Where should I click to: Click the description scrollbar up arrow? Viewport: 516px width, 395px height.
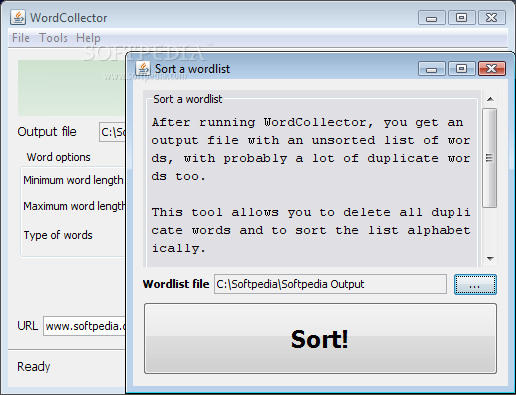[x=490, y=99]
